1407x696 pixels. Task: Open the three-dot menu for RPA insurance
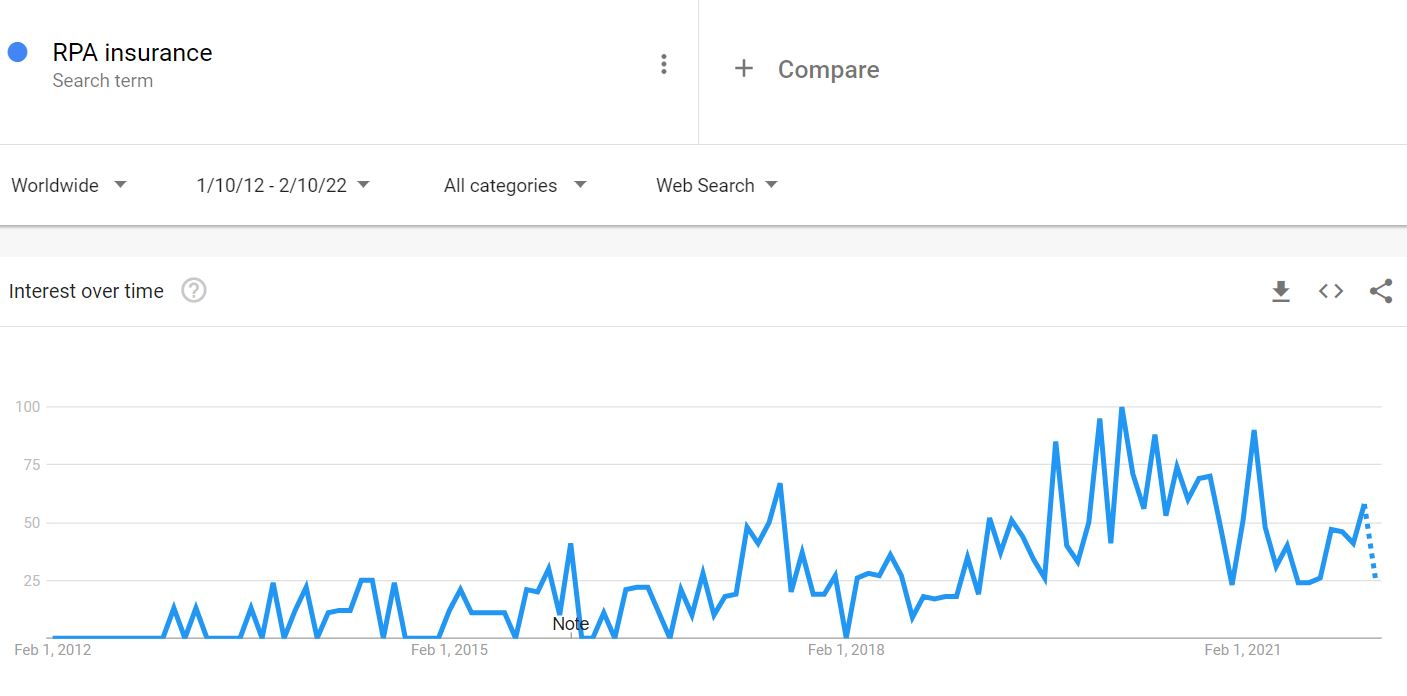(663, 65)
